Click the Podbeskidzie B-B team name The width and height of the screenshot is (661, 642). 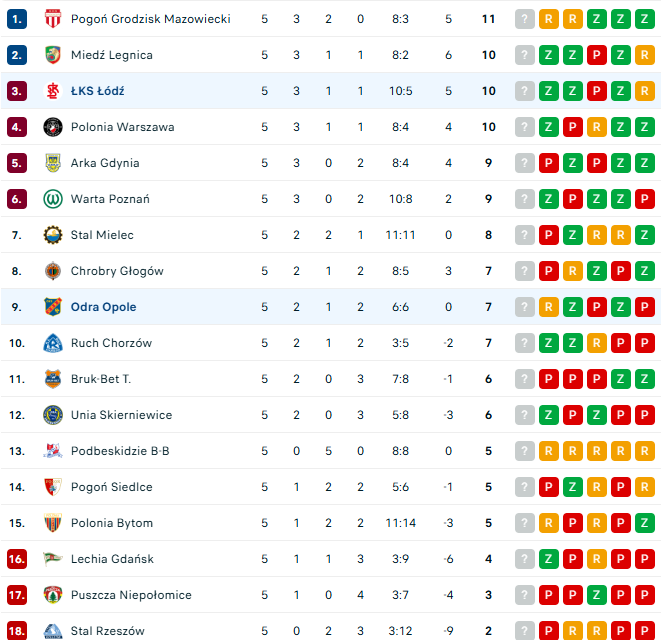[x=120, y=451]
